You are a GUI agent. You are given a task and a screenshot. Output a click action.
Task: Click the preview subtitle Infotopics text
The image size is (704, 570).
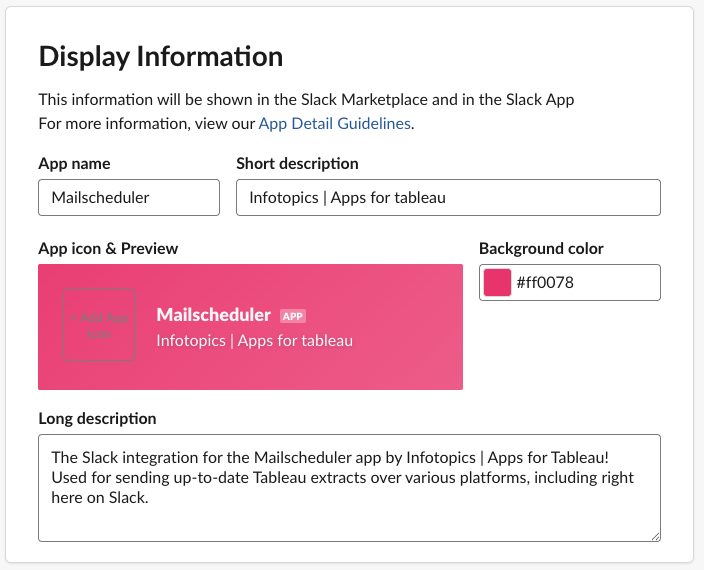[x=254, y=341]
